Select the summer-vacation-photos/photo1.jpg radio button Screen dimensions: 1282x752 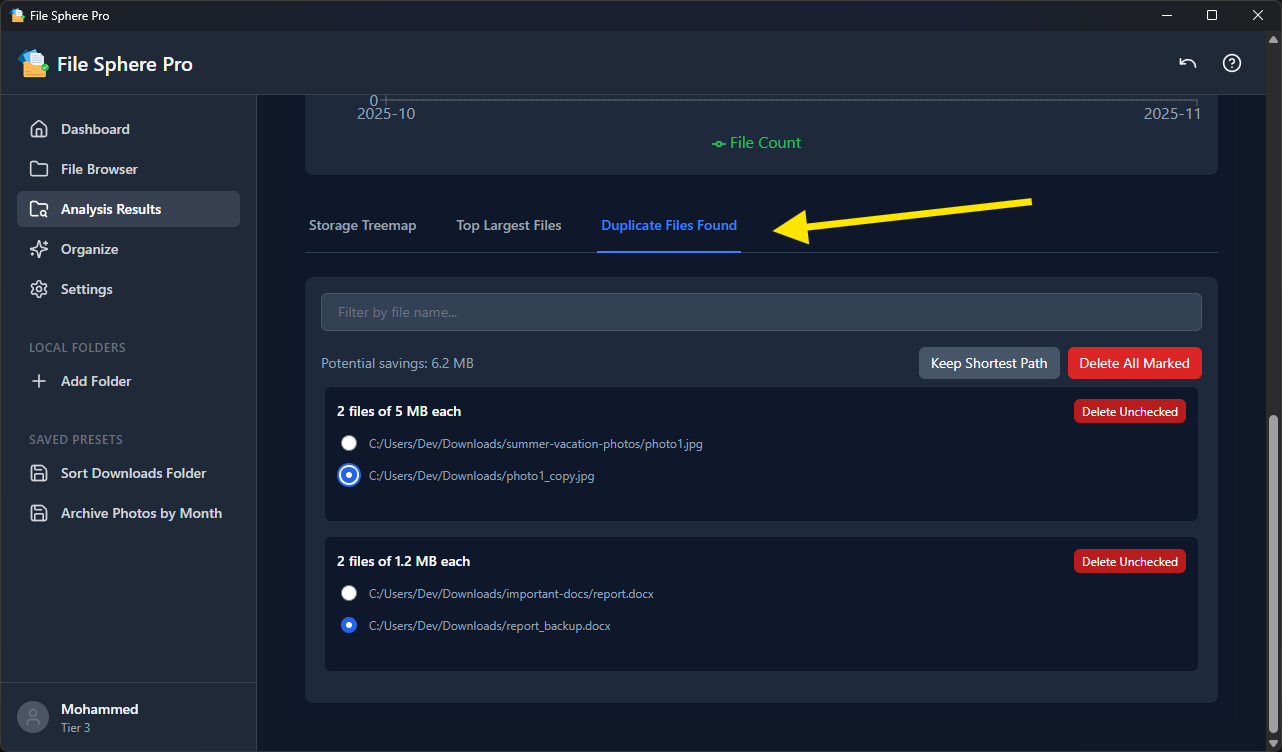coord(349,443)
